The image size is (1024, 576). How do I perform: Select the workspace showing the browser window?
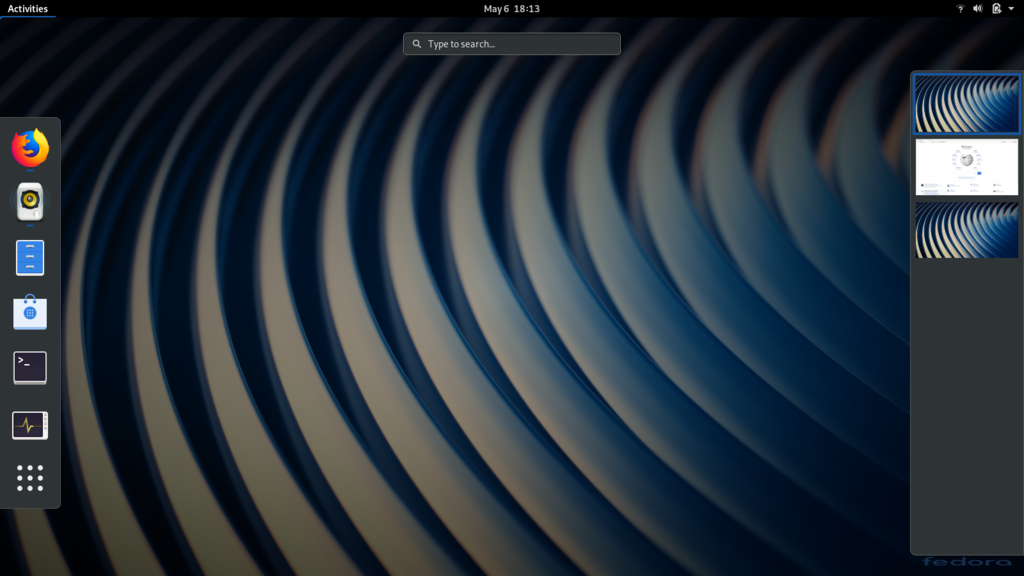(x=966, y=167)
